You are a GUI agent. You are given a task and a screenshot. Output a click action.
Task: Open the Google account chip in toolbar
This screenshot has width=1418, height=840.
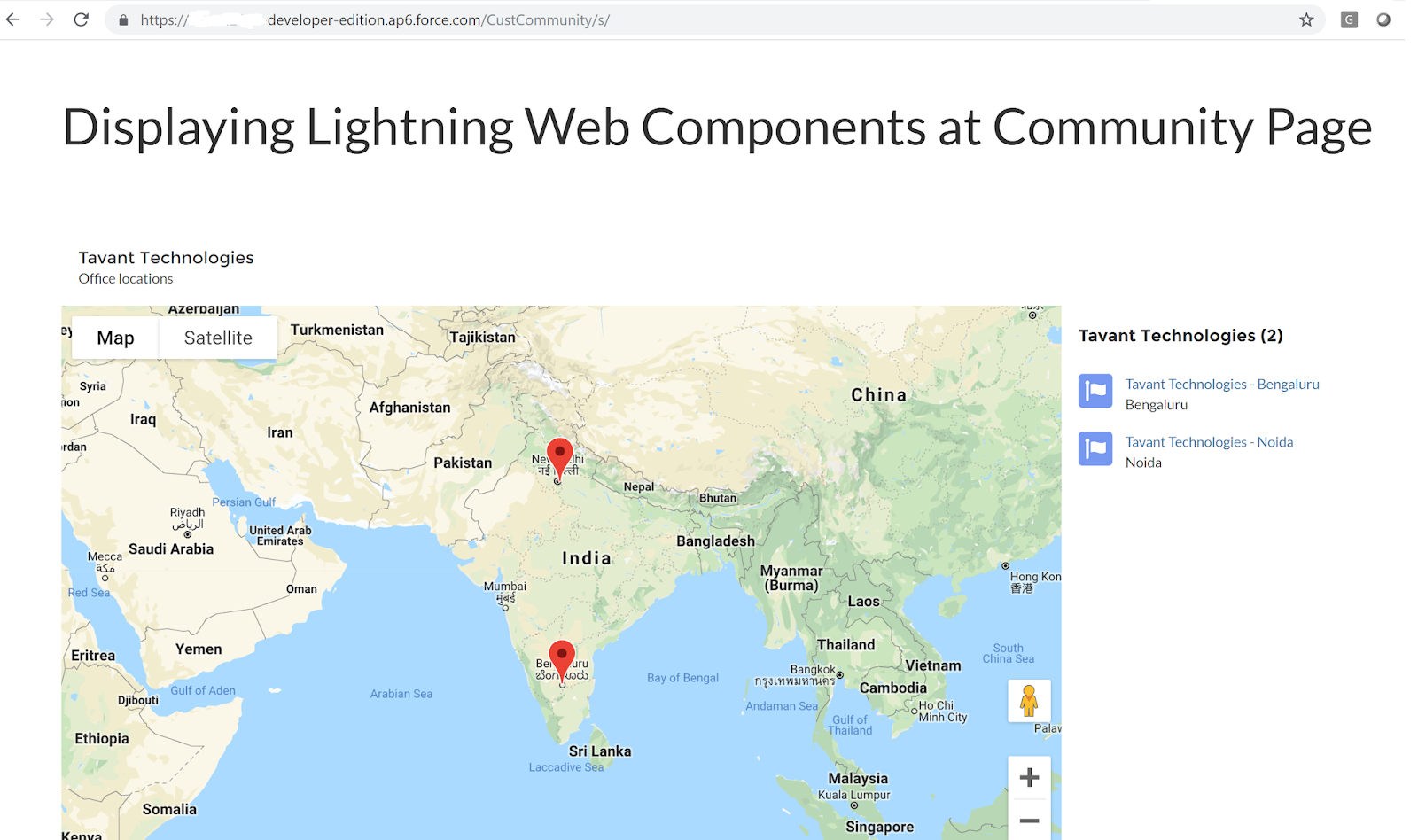tap(1349, 19)
